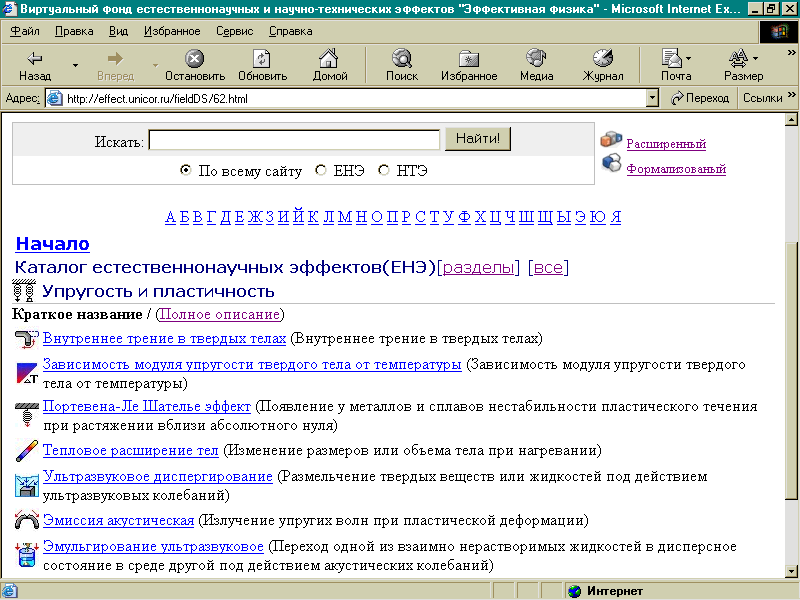Image resolution: width=800 pixels, height=600 pixels.
Task: Click icon beside Зависимость модуля упругости
Action: point(27,373)
